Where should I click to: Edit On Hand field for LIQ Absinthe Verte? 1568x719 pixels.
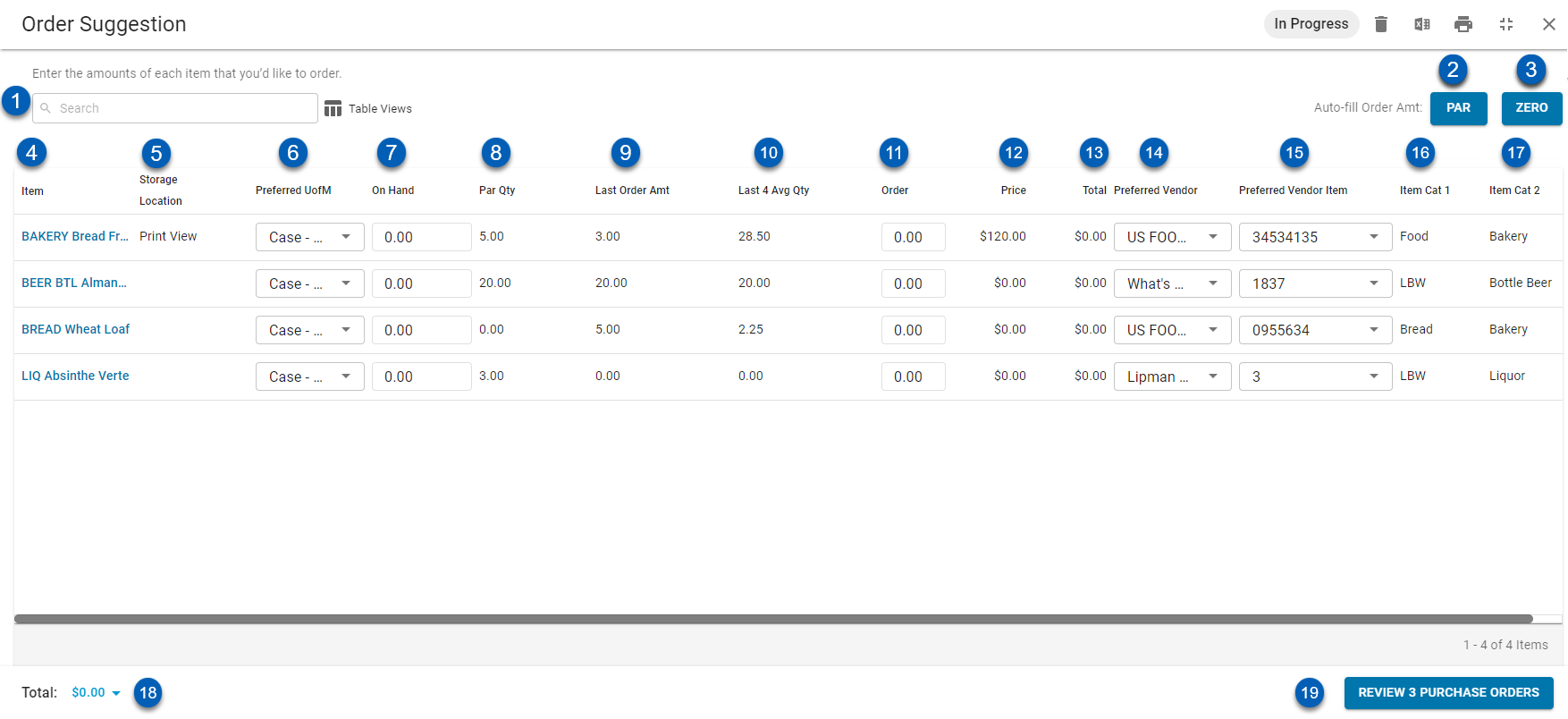pos(421,376)
